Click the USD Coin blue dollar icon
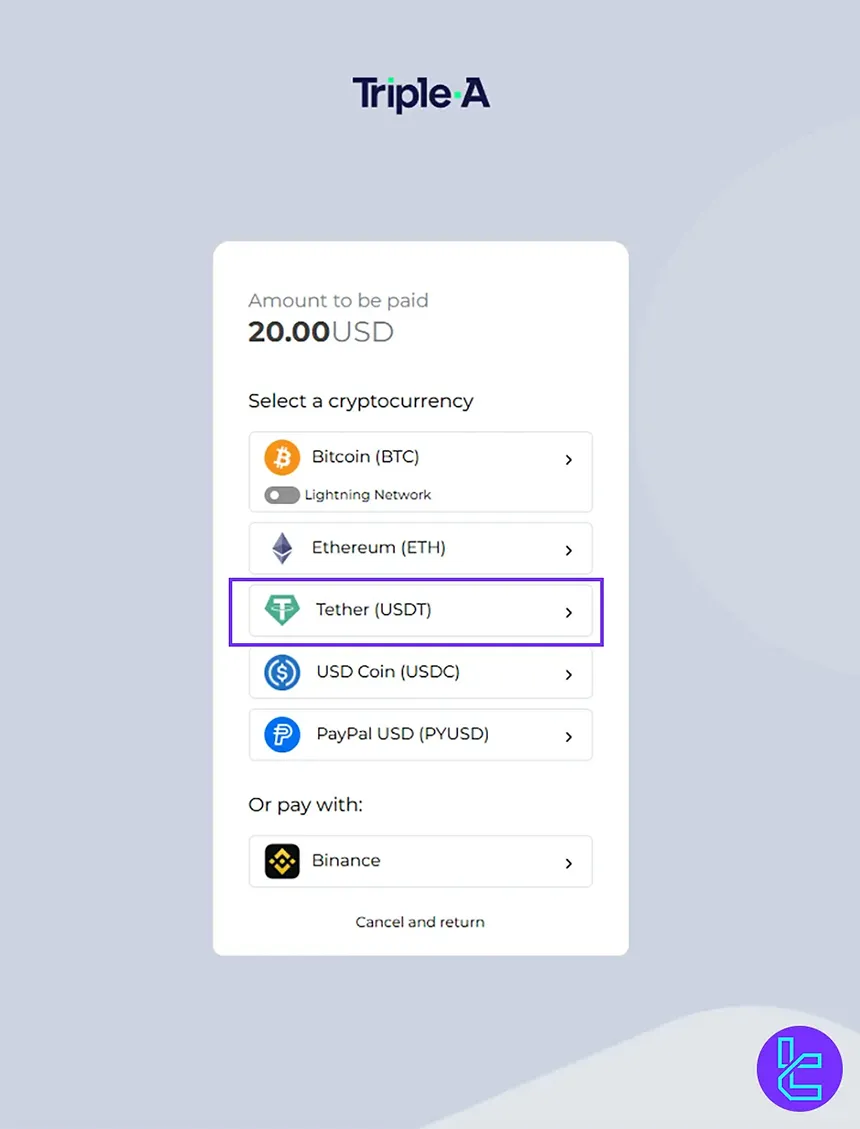Screen dimensions: 860x1129 [281, 672]
